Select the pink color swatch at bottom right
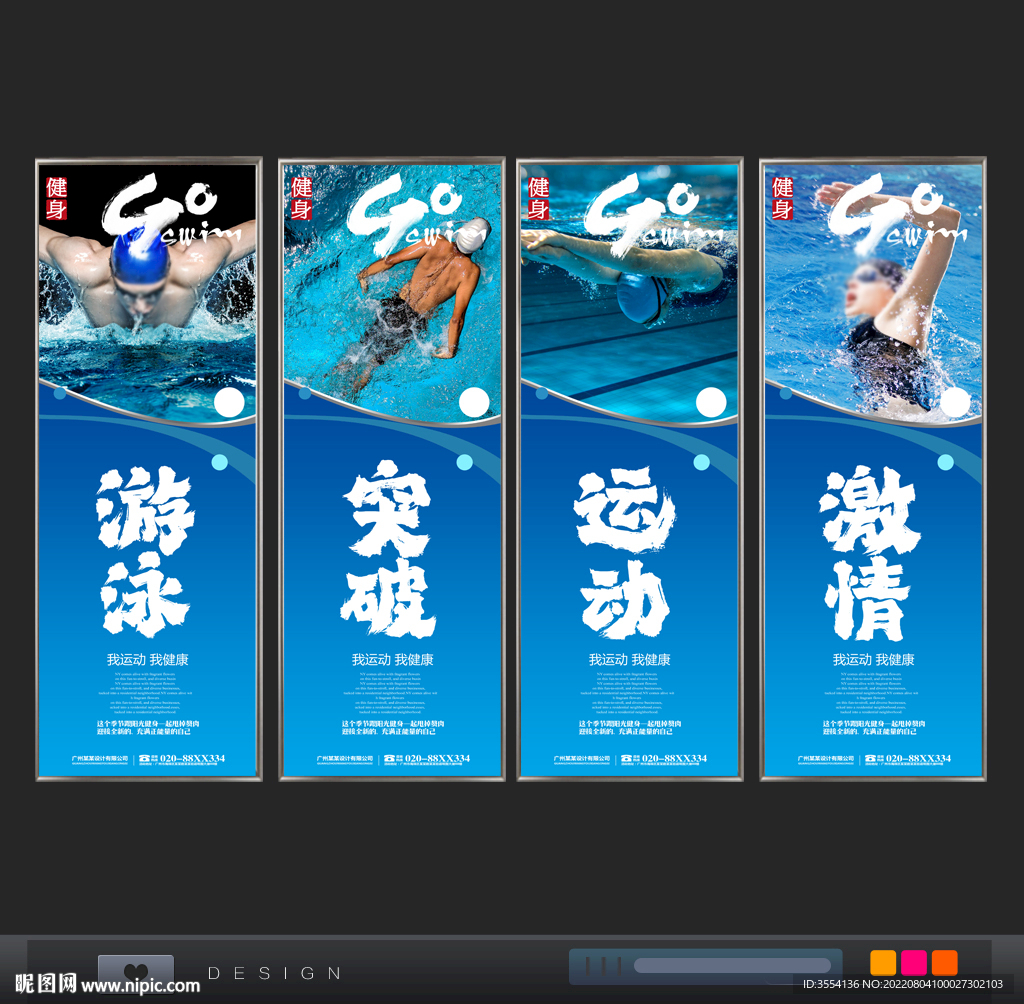The height and width of the screenshot is (1004, 1024). pos(913,962)
